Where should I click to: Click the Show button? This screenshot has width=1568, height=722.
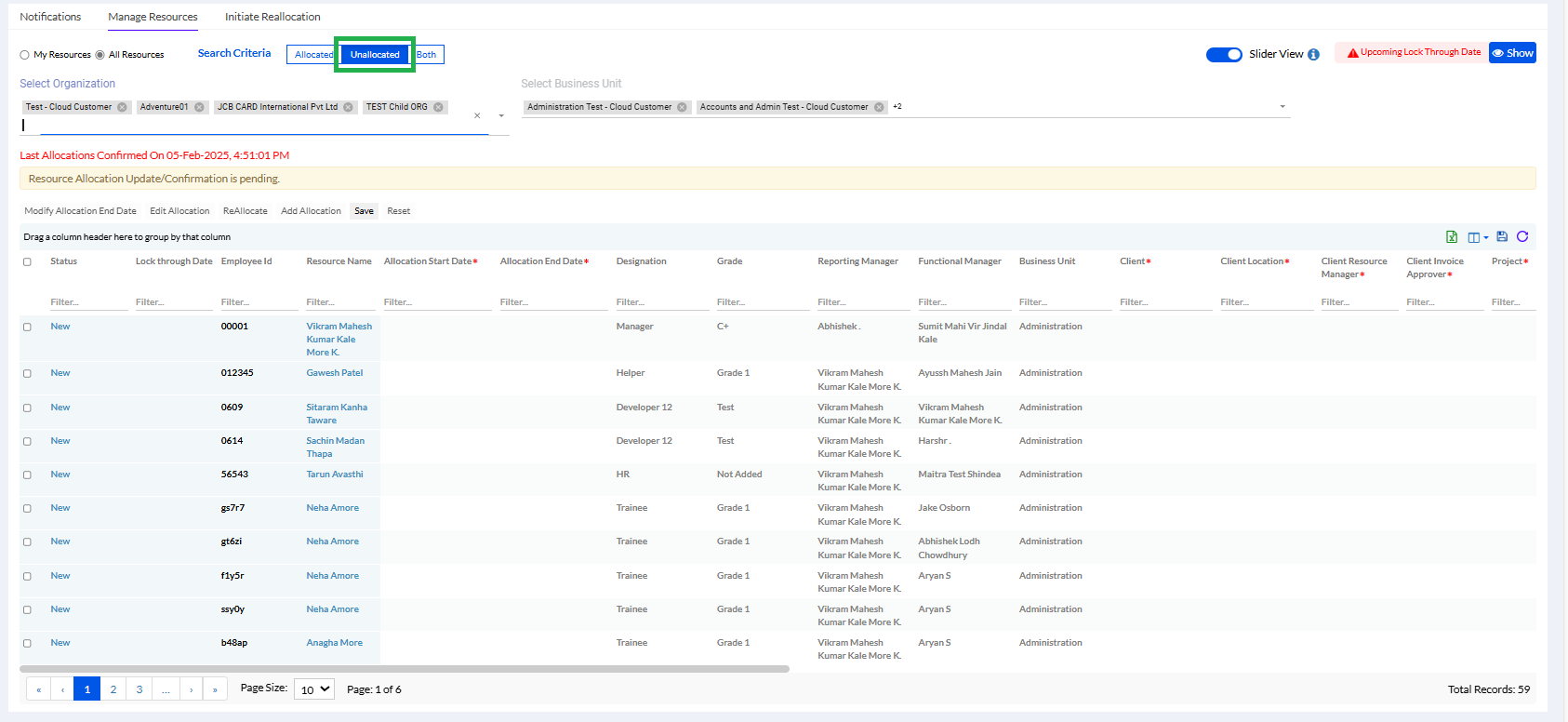tap(1512, 53)
